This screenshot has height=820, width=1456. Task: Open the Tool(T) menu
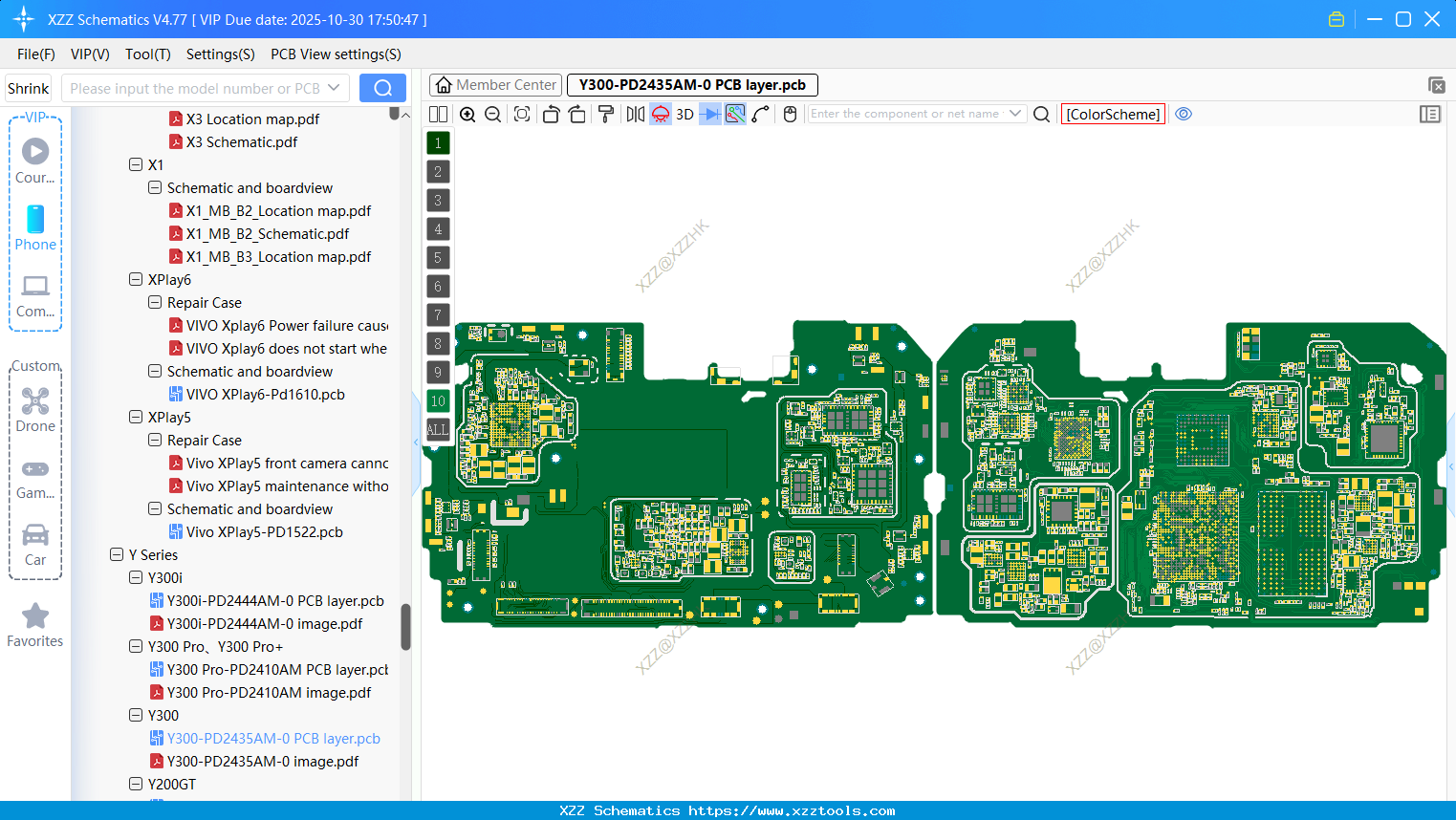point(147,54)
